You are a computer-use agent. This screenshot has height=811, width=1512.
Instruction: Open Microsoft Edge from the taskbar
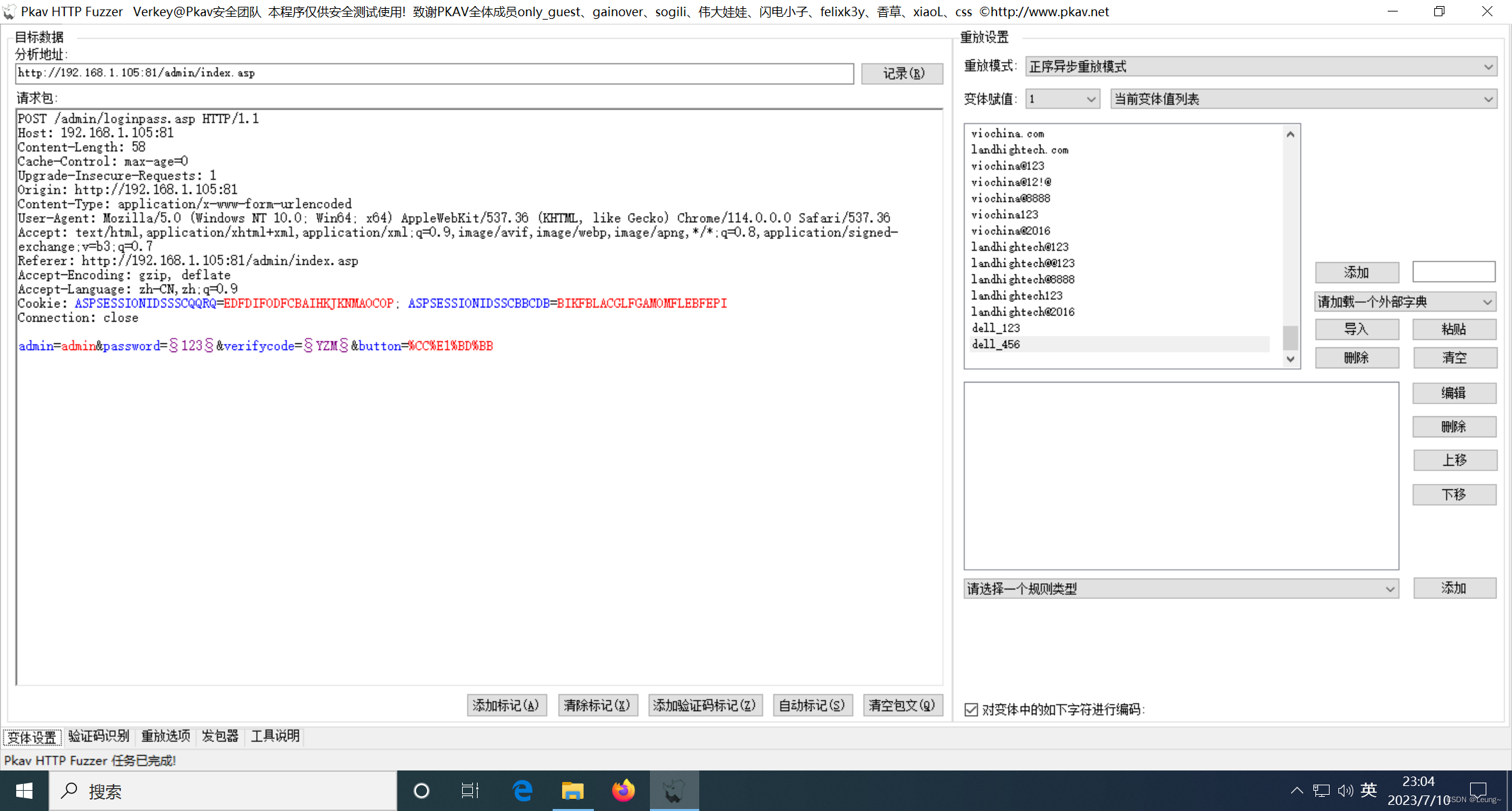coord(522,790)
